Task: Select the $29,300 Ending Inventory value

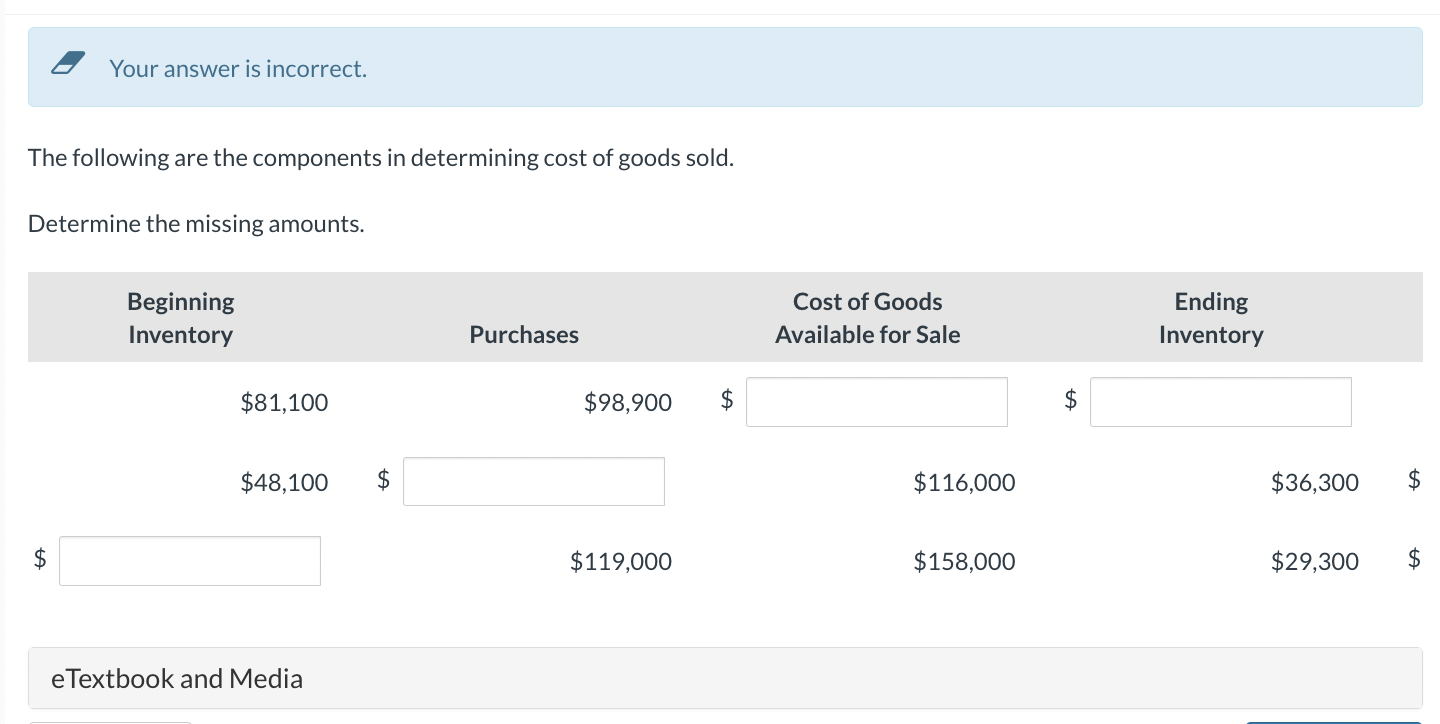Action: pyautogui.click(x=1314, y=560)
